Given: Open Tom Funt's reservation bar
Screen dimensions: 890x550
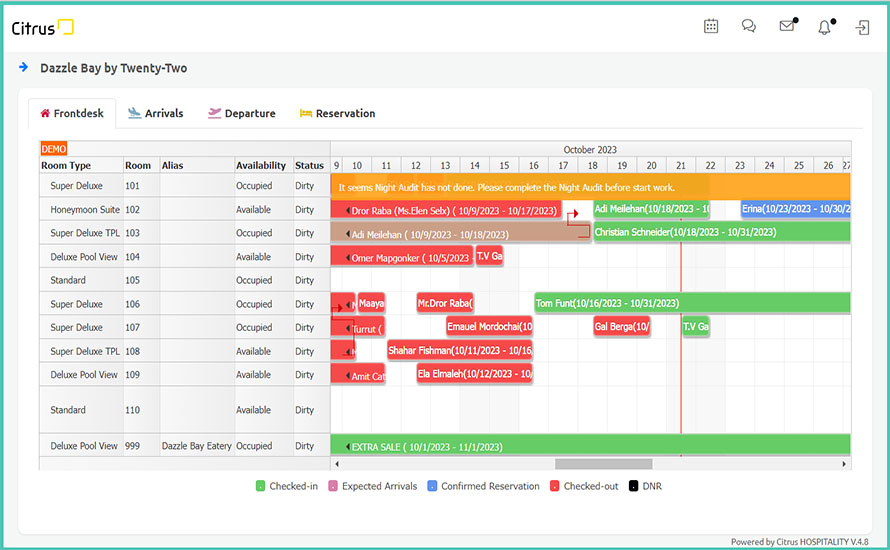Looking at the screenshot, I should pos(691,303).
